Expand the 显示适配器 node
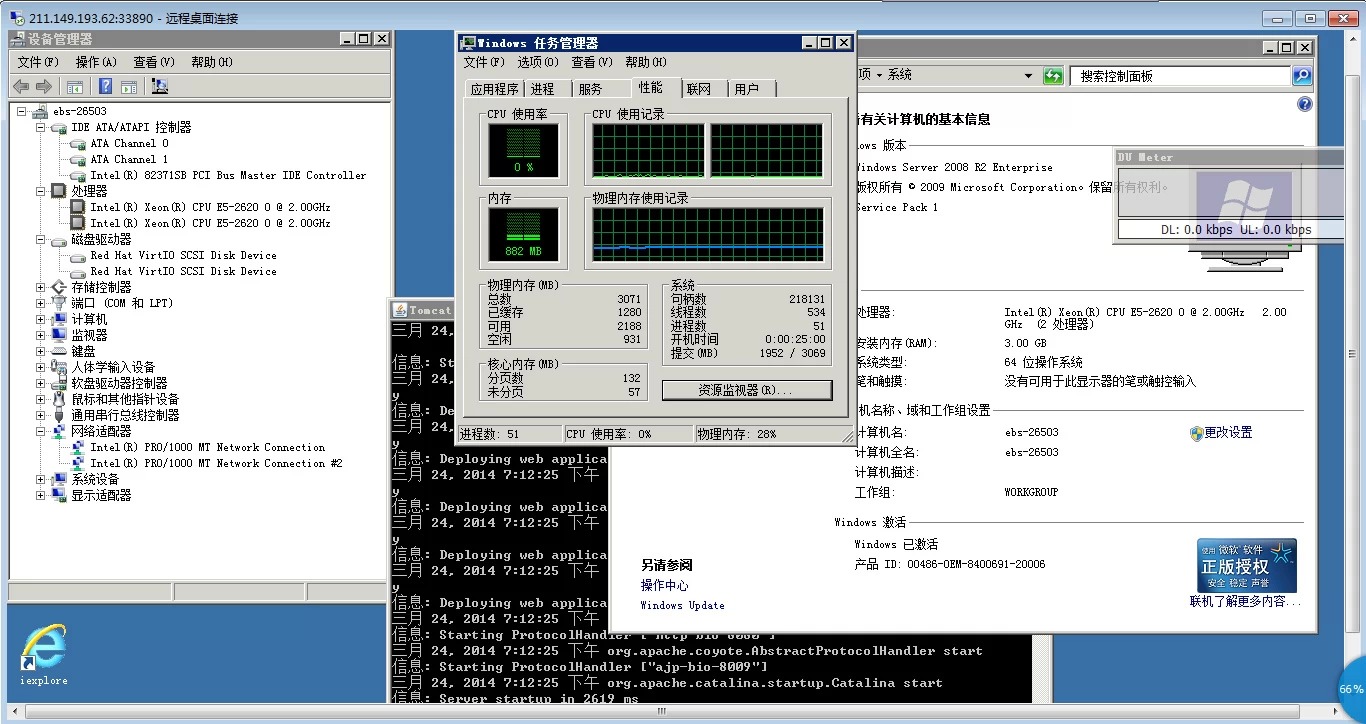 click(41, 495)
